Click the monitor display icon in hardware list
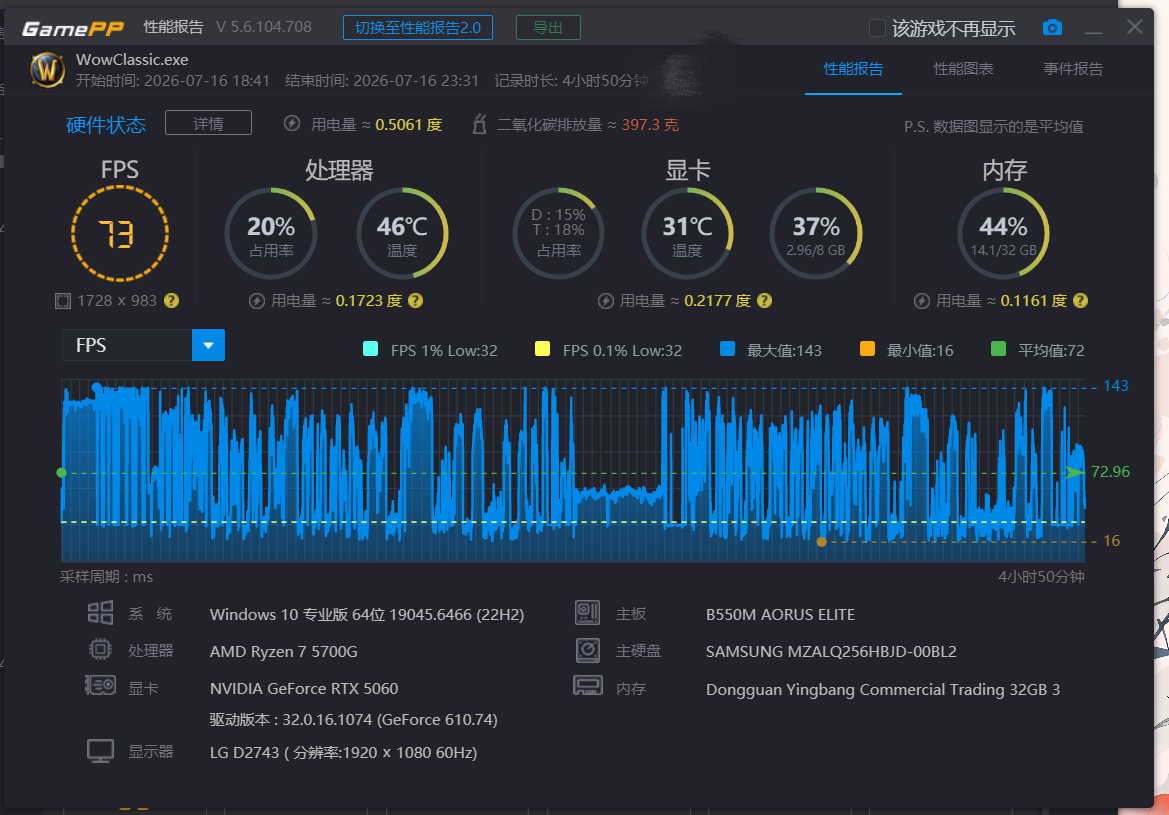The image size is (1169, 815). click(x=100, y=751)
